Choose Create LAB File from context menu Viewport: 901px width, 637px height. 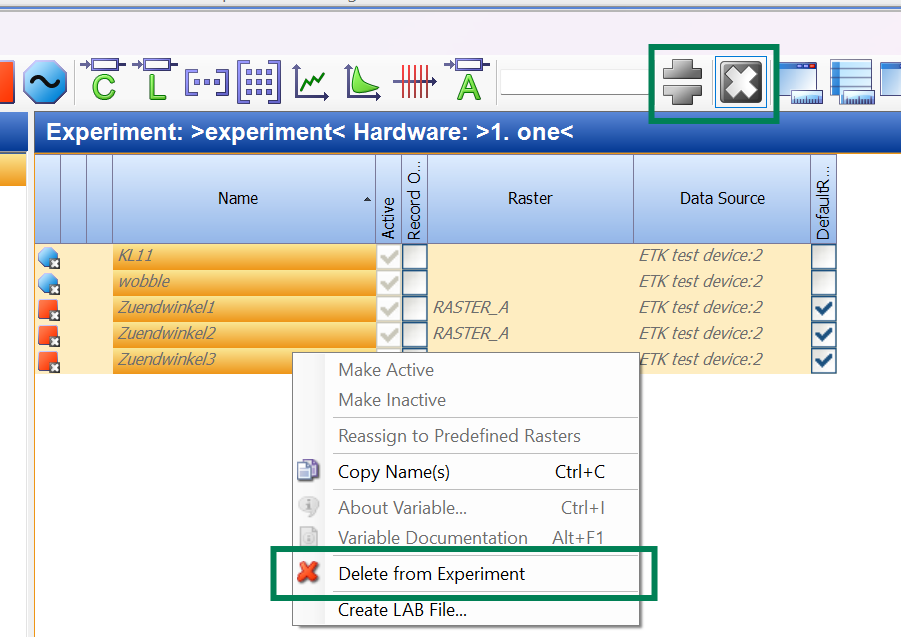point(402,609)
